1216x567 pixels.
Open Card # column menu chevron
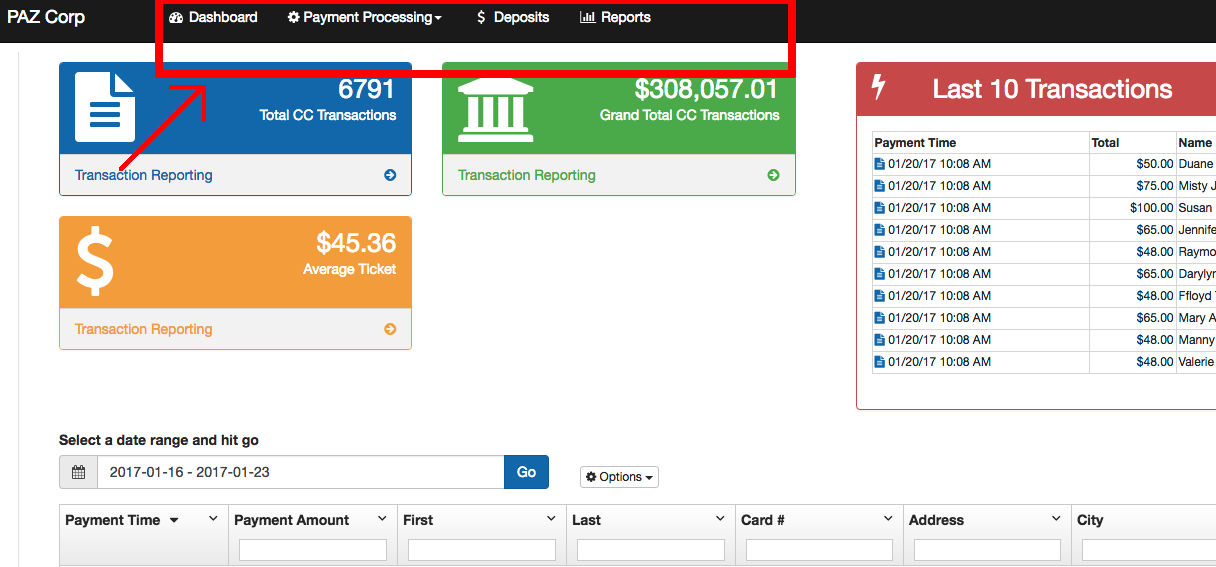click(x=888, y=519)
